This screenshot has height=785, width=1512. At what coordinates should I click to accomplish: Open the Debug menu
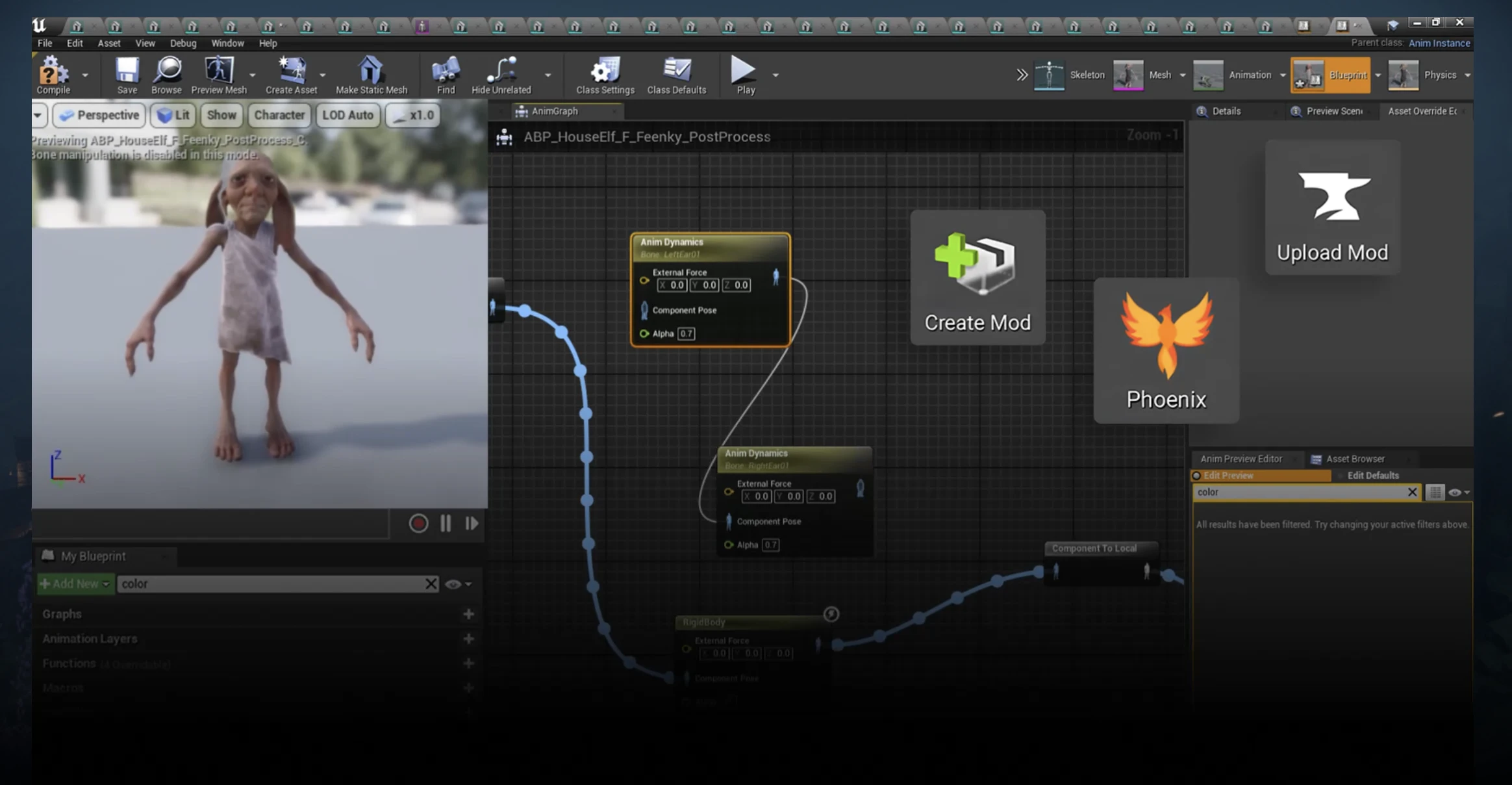coord(183,43)
